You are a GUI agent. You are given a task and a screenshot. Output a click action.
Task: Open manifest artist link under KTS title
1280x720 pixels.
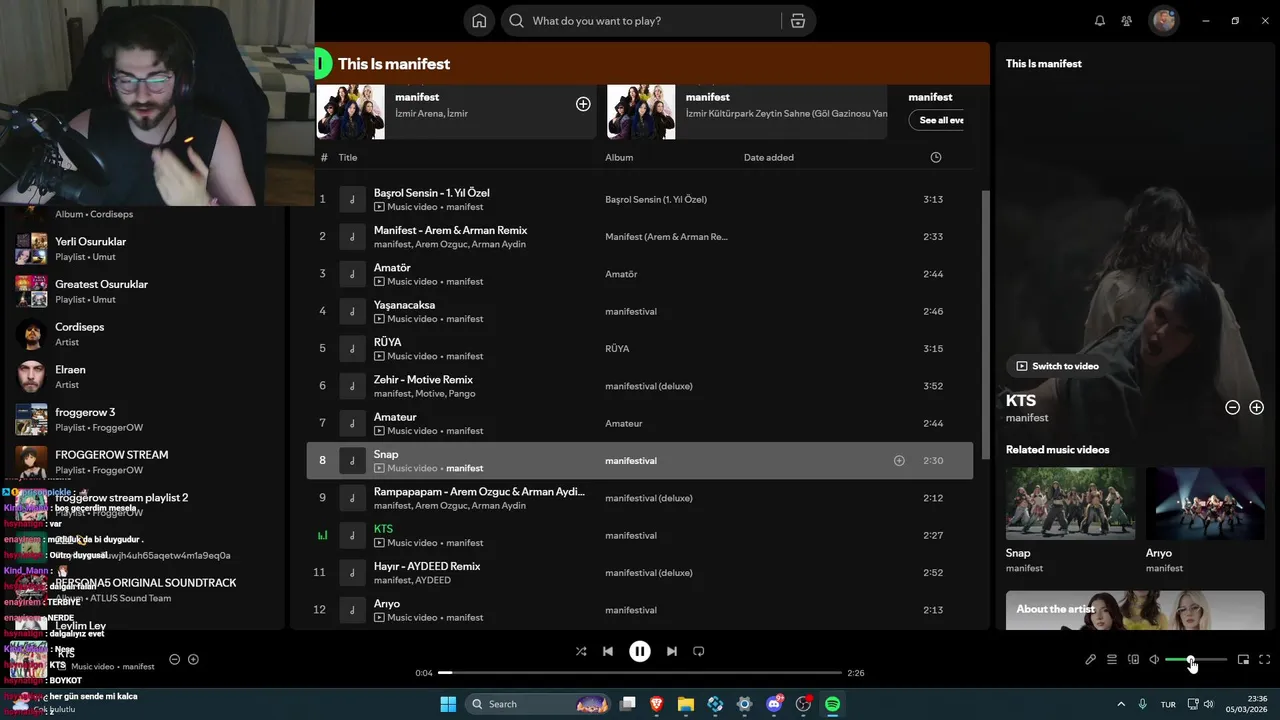[x=1027, y=418]
